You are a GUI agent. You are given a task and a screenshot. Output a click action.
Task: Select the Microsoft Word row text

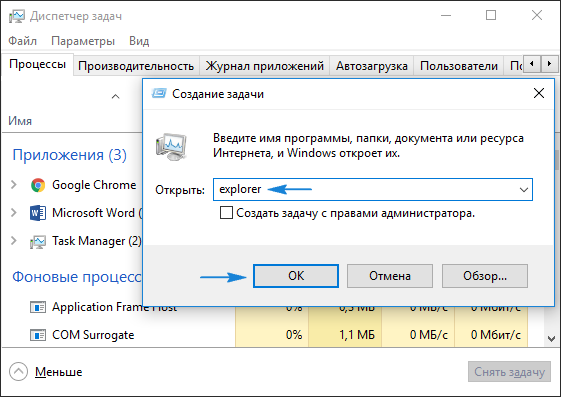click(x=97, y=213)
